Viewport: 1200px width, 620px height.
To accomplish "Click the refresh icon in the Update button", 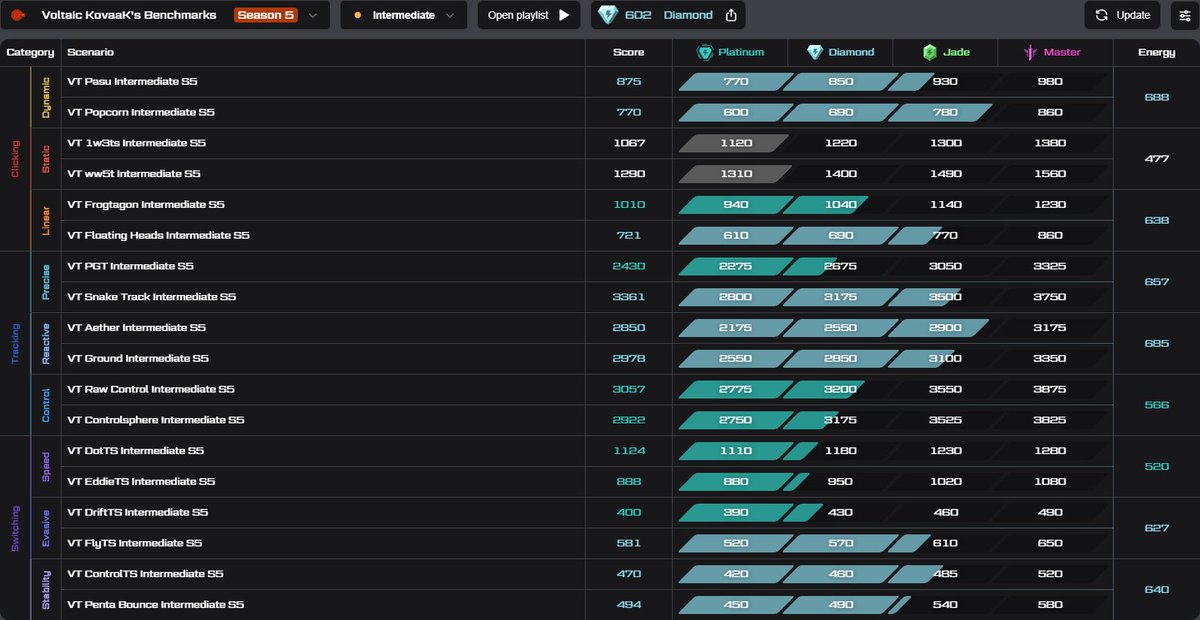I will click(x=1101, y=15).
